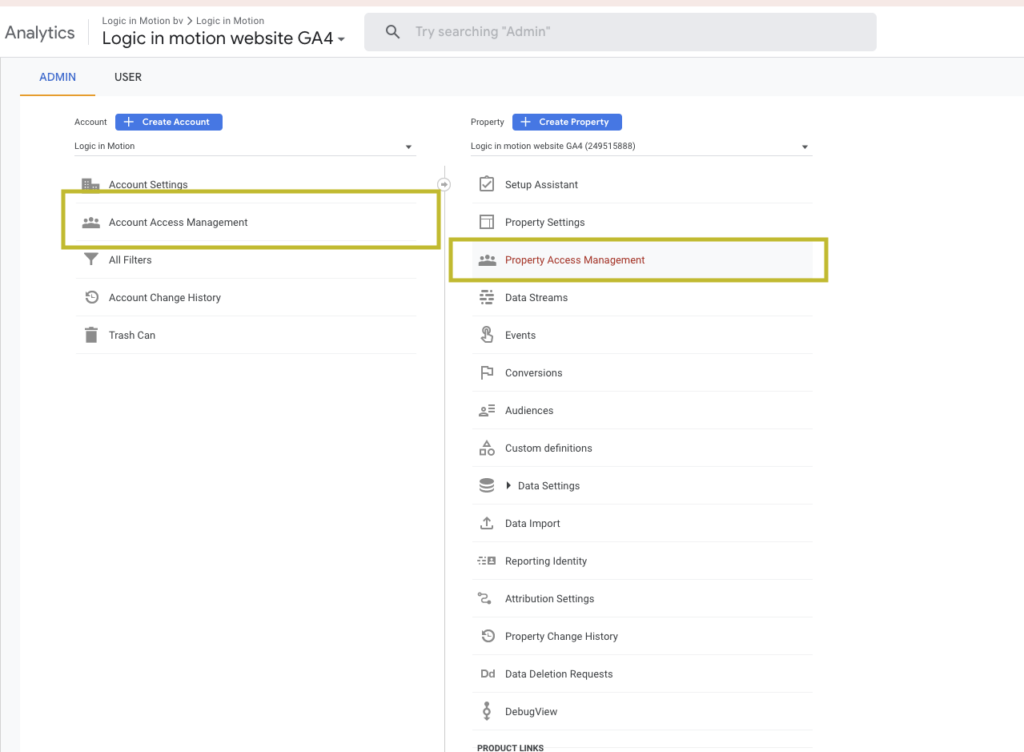Image resolution: width=1024 pixels, height=752 pixels.
Task: Open Attribution Settings
Action: pyautogui.click(x=549, y=599)
